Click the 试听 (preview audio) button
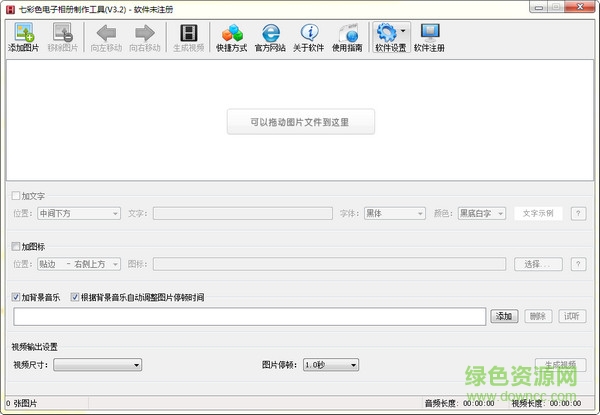Image resolution: width=600 pixels, height=415 pixels. (572, 316)
